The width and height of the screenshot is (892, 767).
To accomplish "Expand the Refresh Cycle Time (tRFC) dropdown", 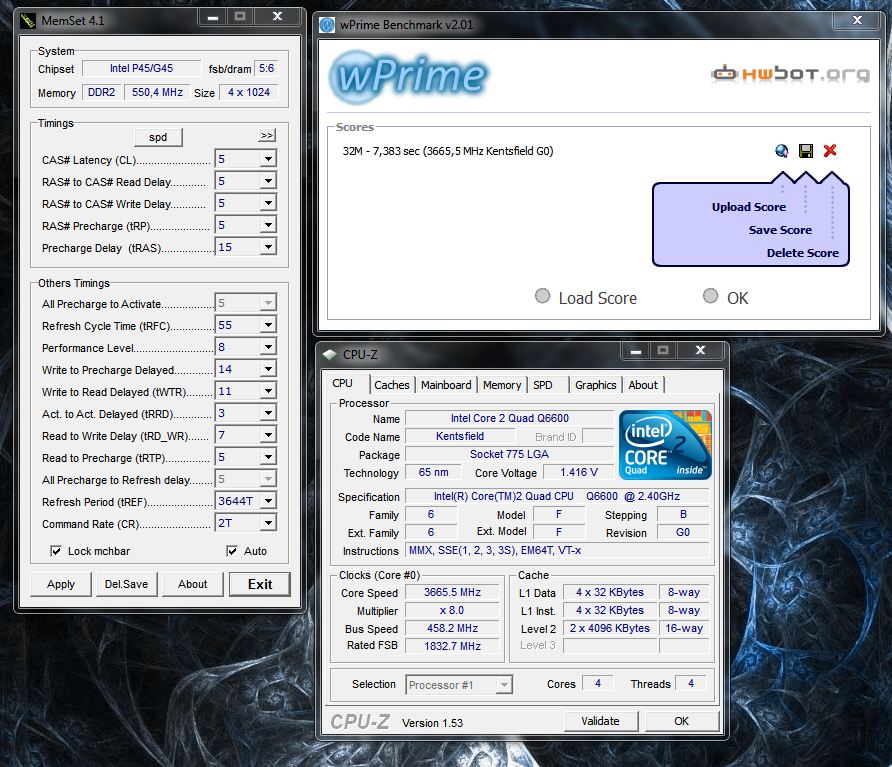I will 267,325.
